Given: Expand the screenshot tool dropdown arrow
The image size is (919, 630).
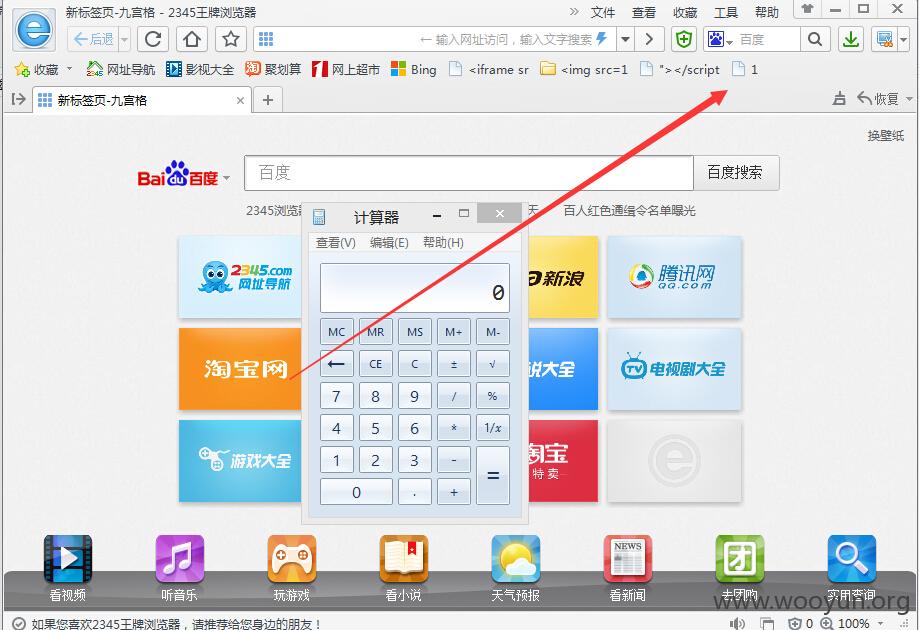Looking at the screenshot, I should pyautogui.click(x=903, y=40).
